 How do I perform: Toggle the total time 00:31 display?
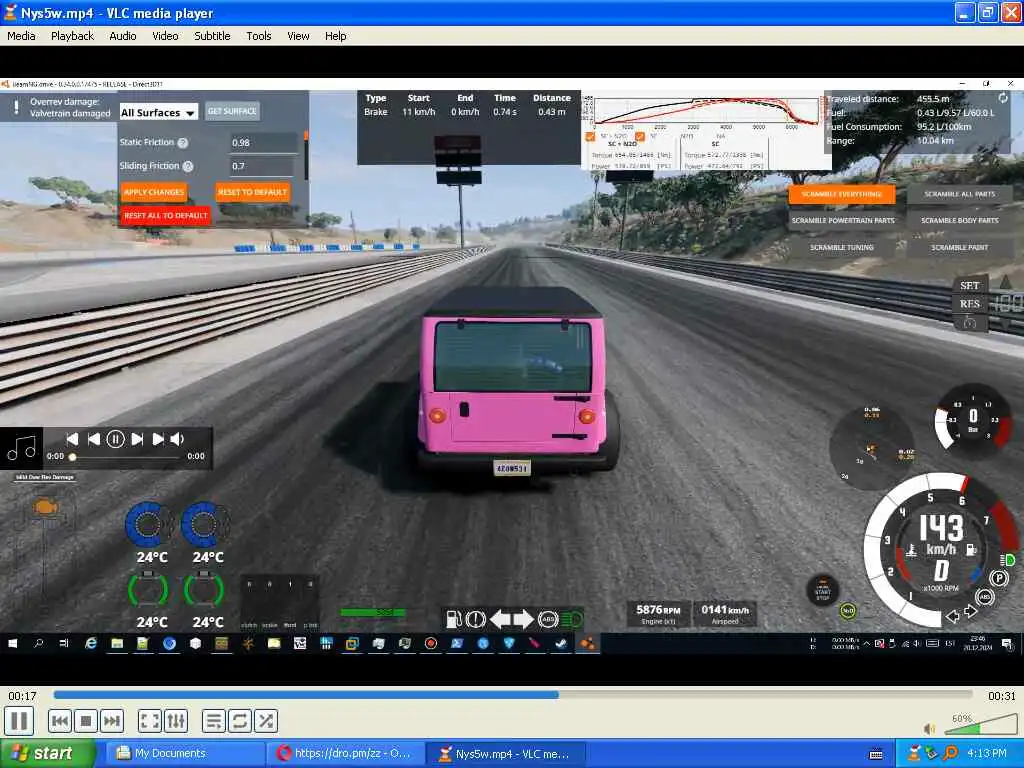click(x=1001, y=696)
